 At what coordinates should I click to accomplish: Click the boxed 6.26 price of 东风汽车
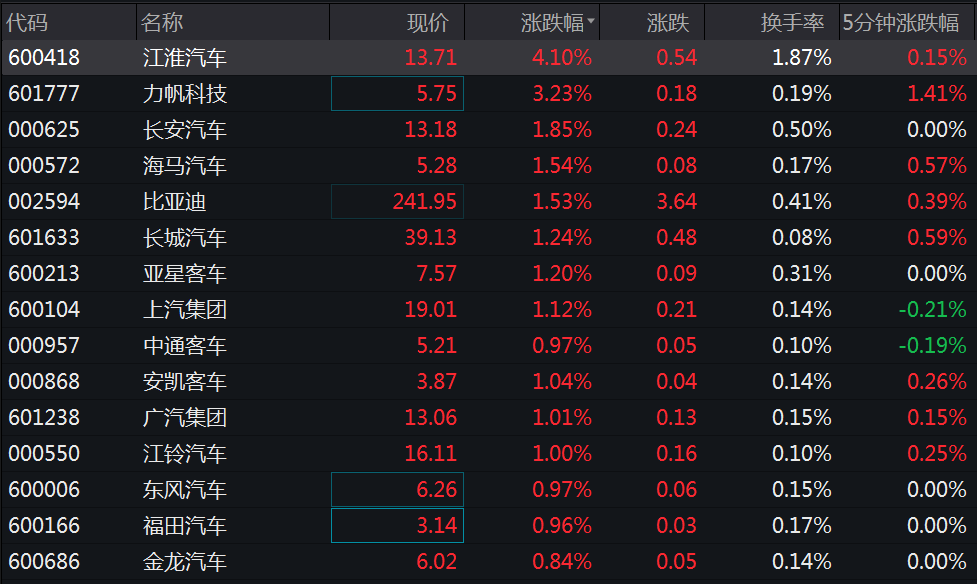[x=398, y=489]
